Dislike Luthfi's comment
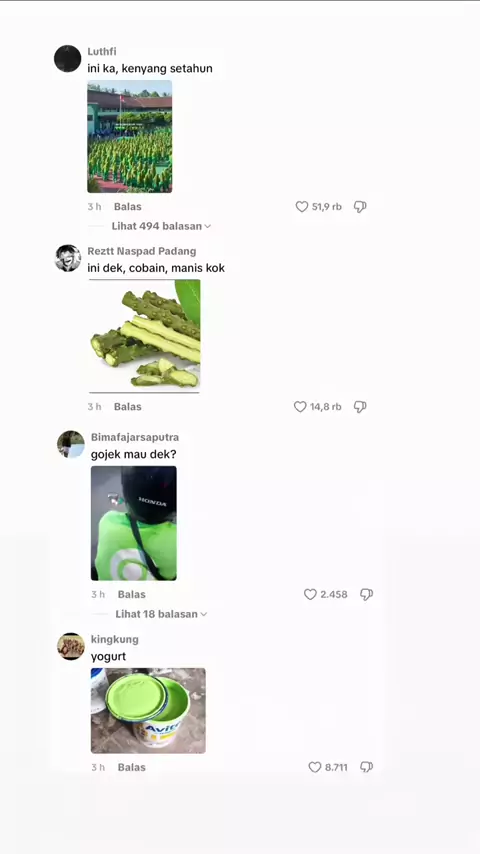Screen dimensions: 480x854 pos(360,206)
